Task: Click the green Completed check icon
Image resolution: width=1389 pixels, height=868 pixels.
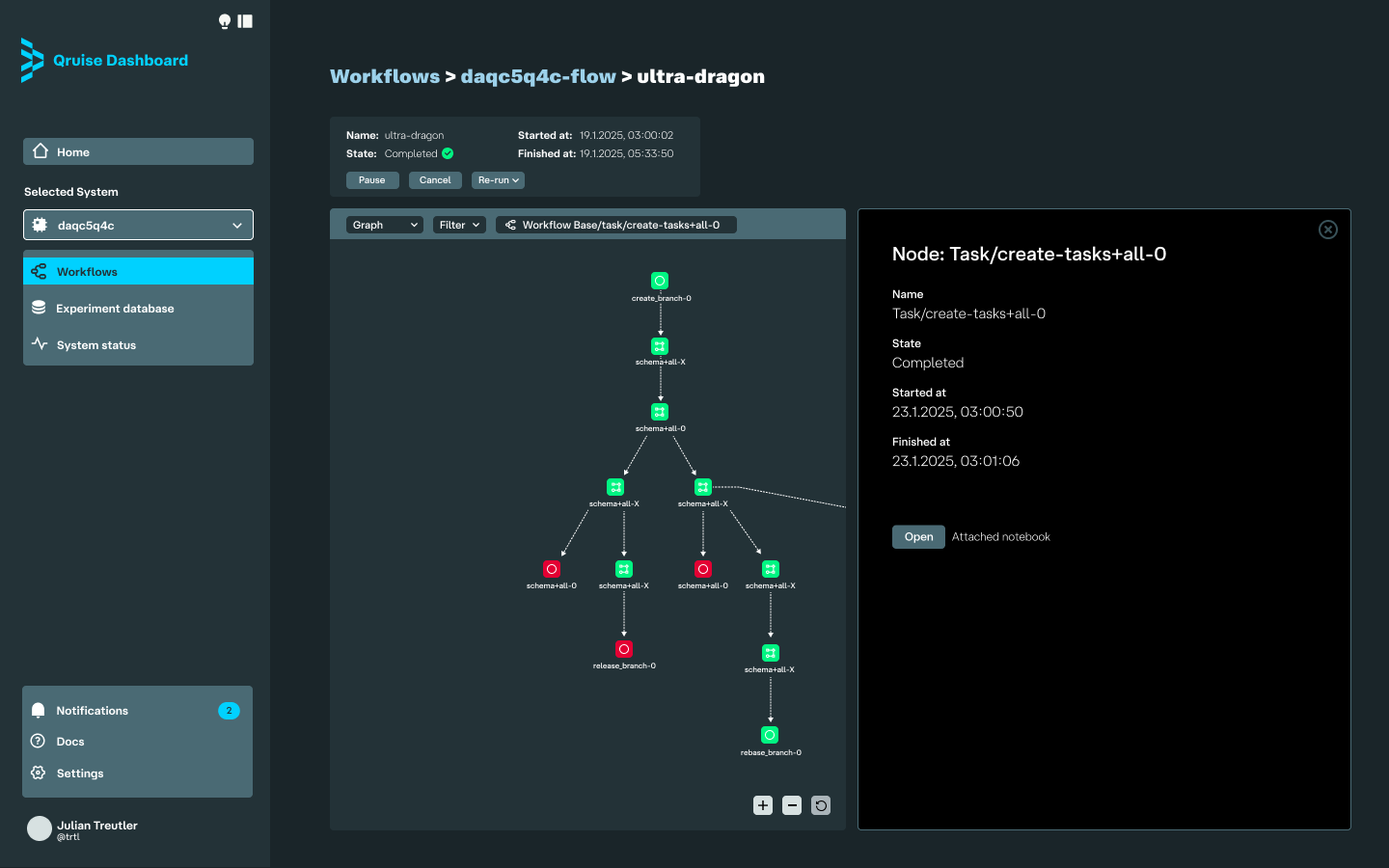Action: pos(448,153)
